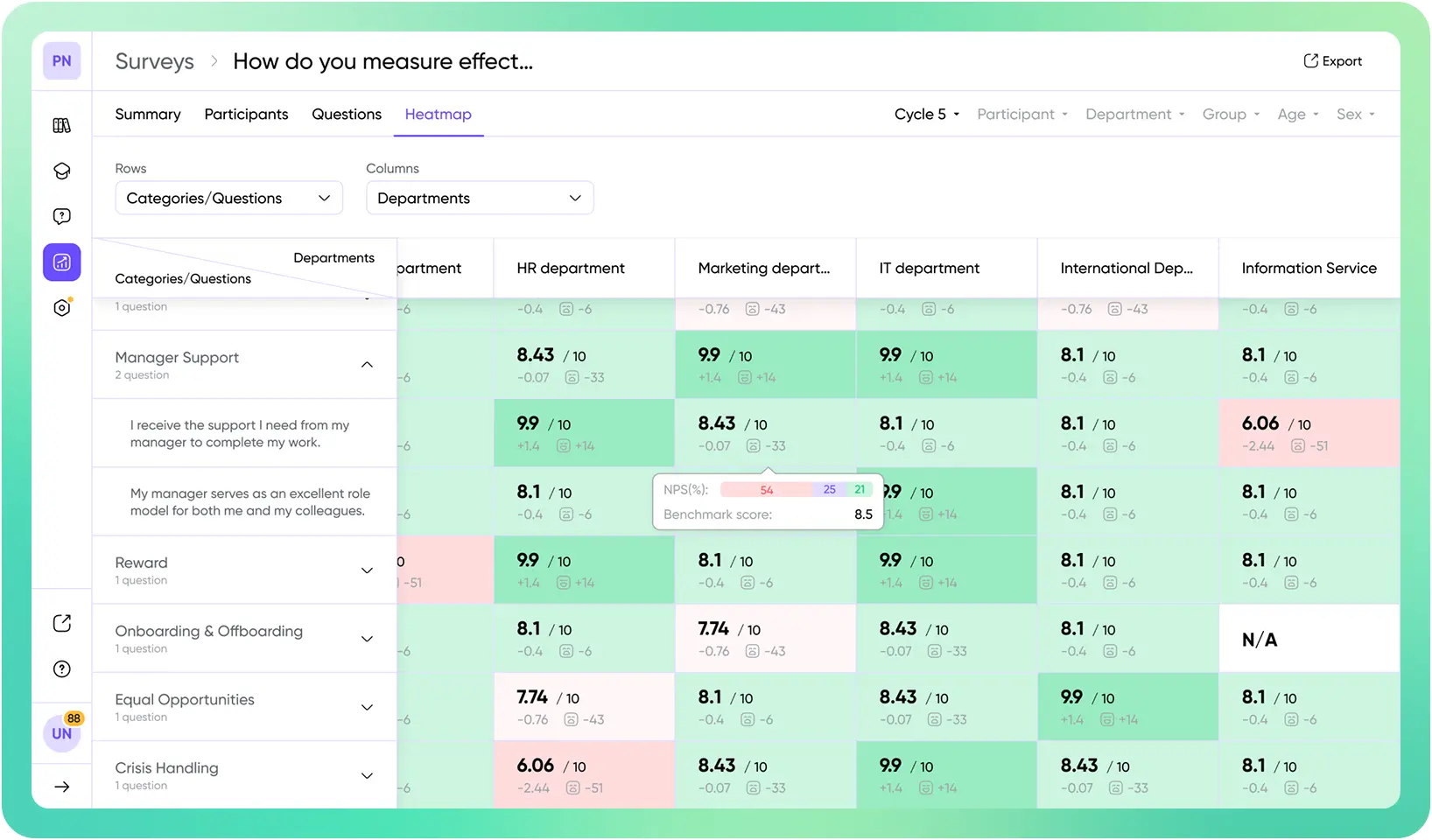
Task: Switch to the Participants tab
Action: 246,115
